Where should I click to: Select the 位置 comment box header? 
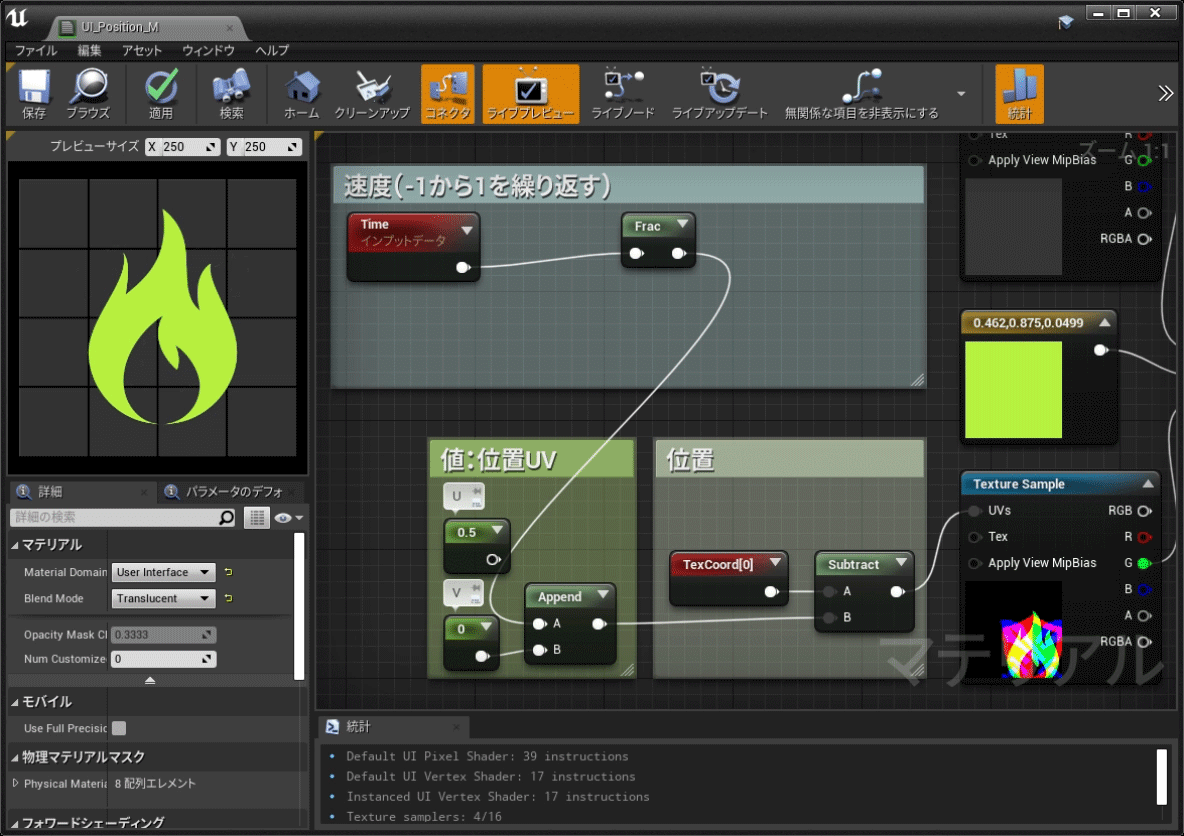tap(789, 459)
